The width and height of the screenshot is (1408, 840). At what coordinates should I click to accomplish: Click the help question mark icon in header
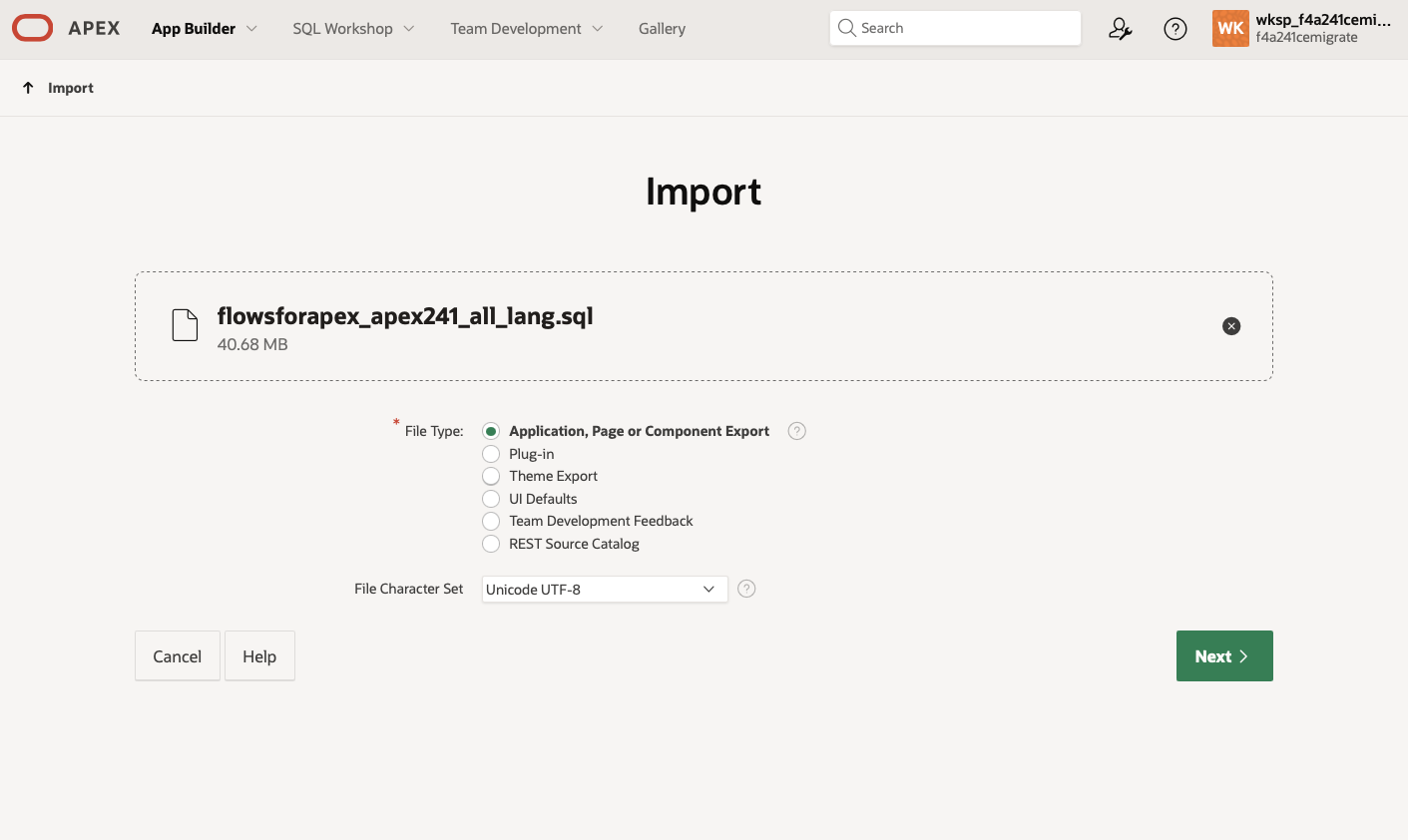(x=1174, y=29)
